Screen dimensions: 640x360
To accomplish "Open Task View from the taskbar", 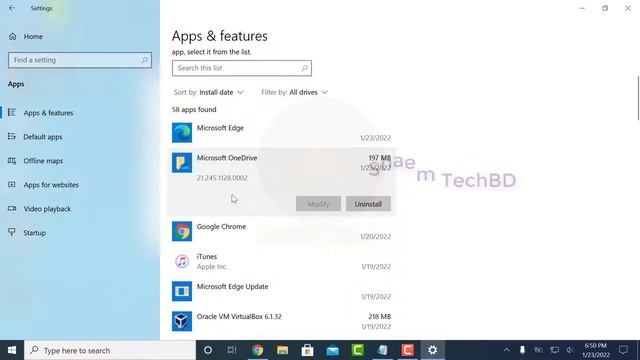I will click(x=232, y=350).
